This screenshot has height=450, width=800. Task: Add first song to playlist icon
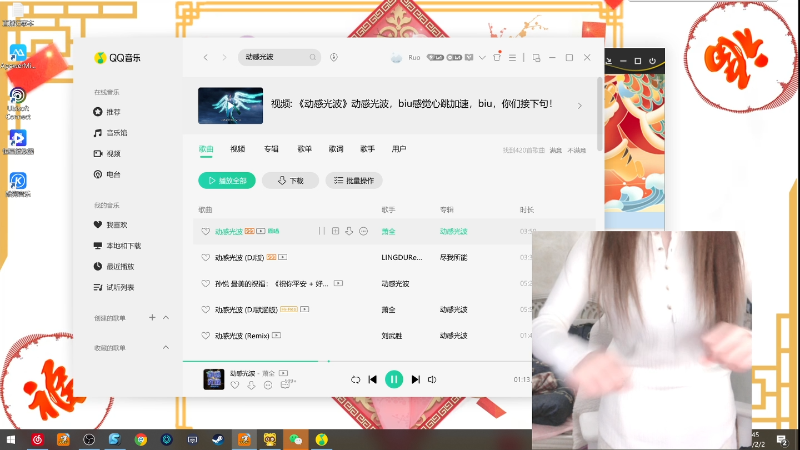[335, 231]
